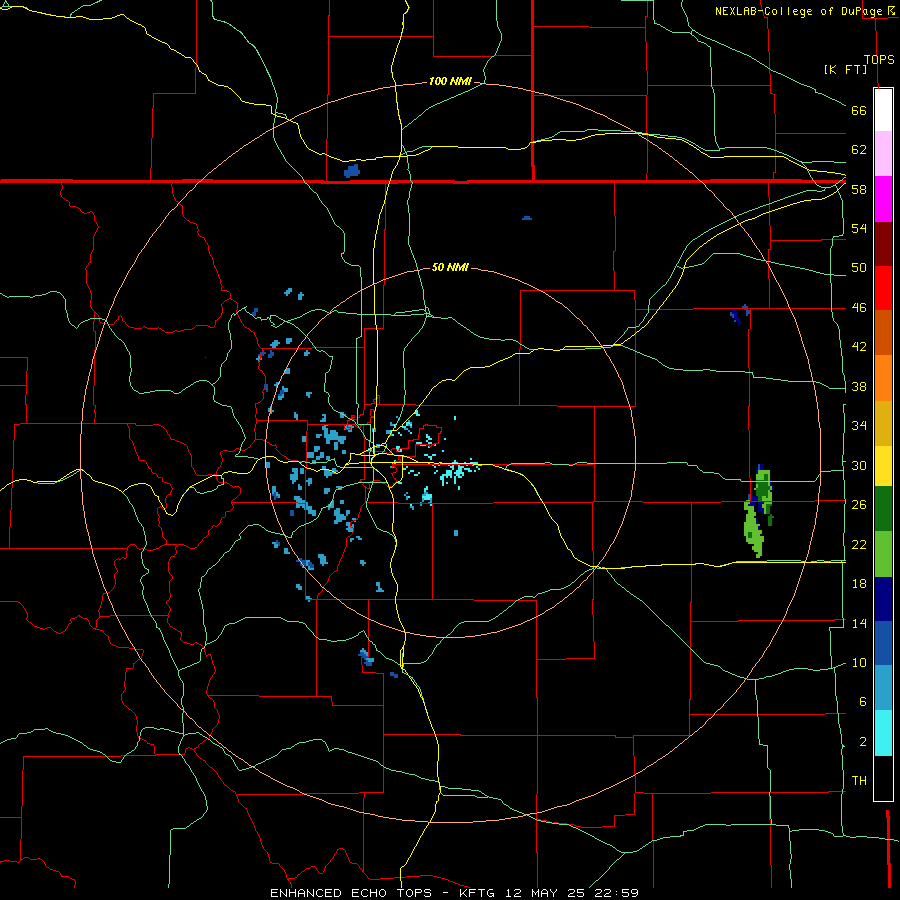Click the magenta legend swatch
900x900 pixels.
883,199
